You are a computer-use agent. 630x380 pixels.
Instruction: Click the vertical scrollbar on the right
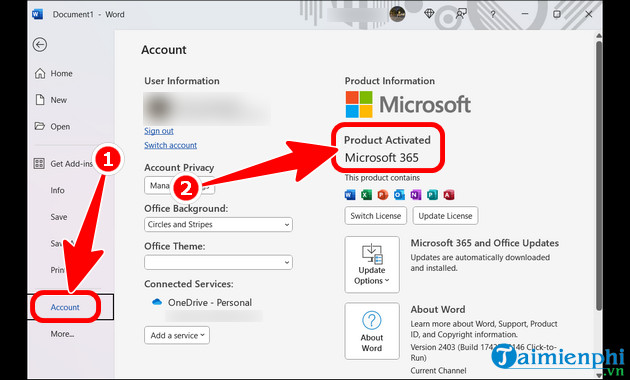pos(599,176)
